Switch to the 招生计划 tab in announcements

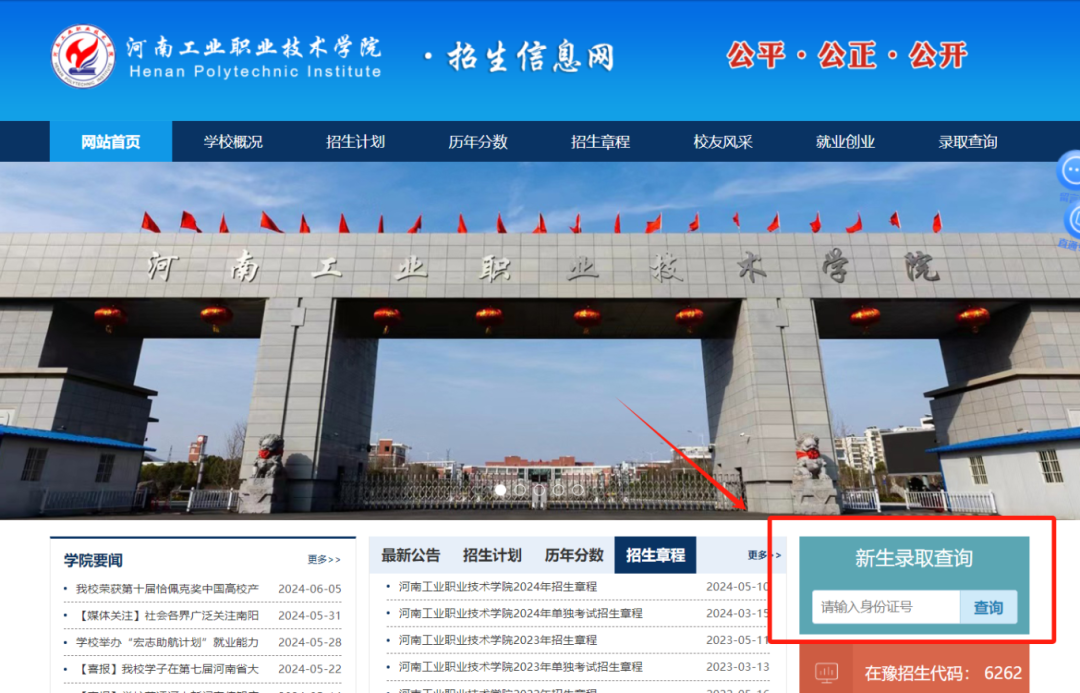pos(491,555)
